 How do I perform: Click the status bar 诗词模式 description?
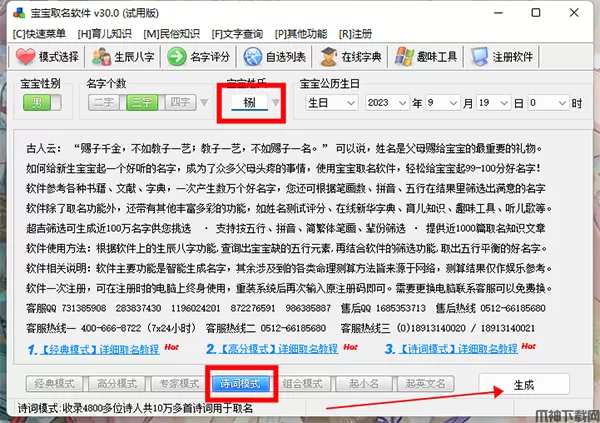tap(135, 408)
